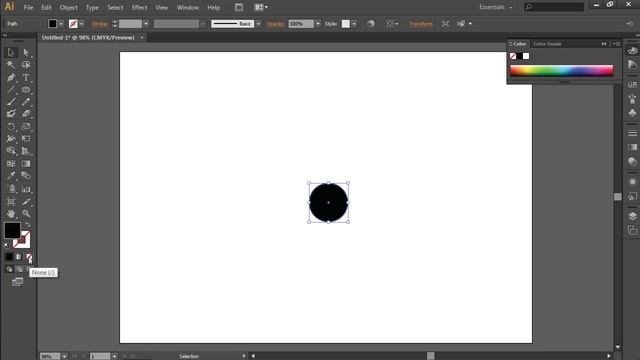Select the Artboard tool
Screen dimensions: 640x360
tap(11, 202)
